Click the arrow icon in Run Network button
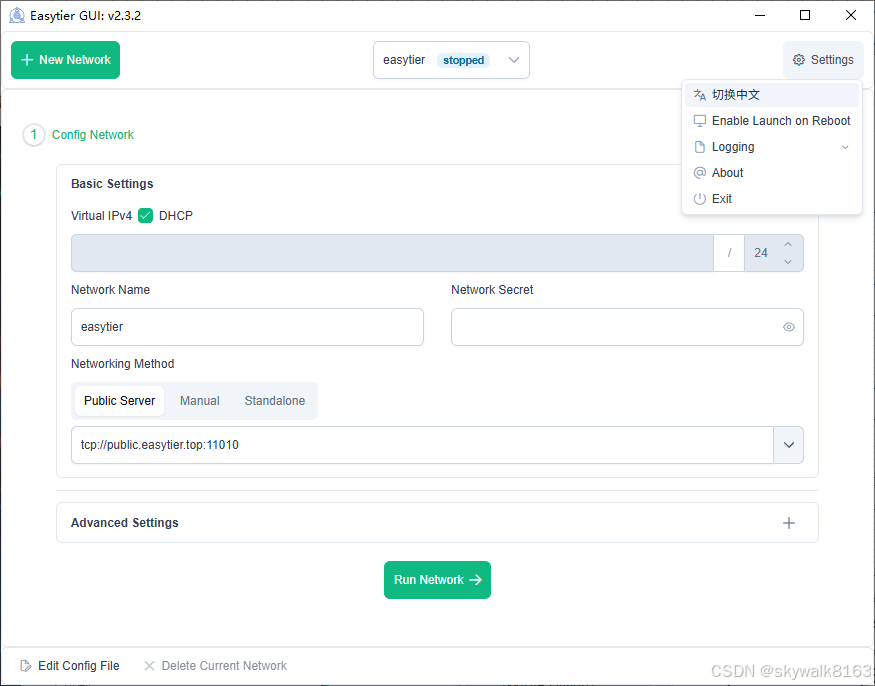875x686 pixels. 475,580
